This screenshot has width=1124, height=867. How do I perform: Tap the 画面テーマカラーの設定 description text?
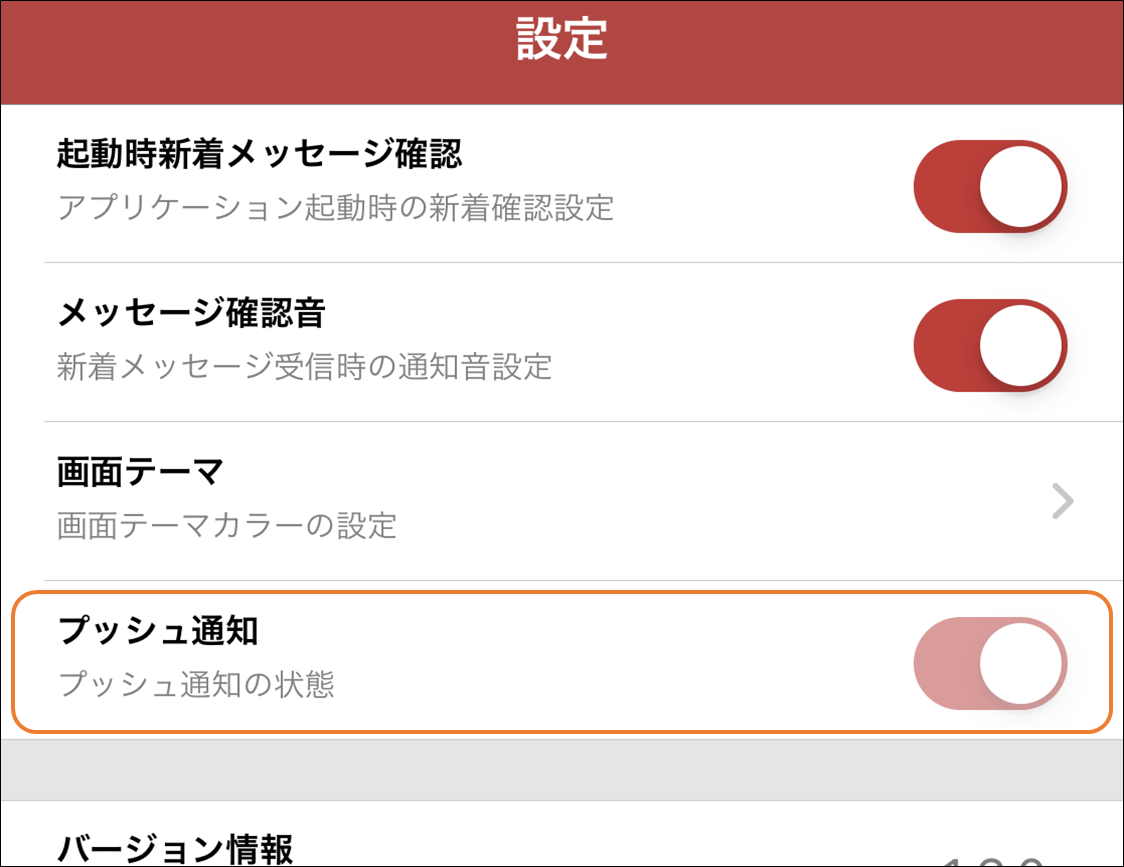pyautogui.click(x=227, y=526)
